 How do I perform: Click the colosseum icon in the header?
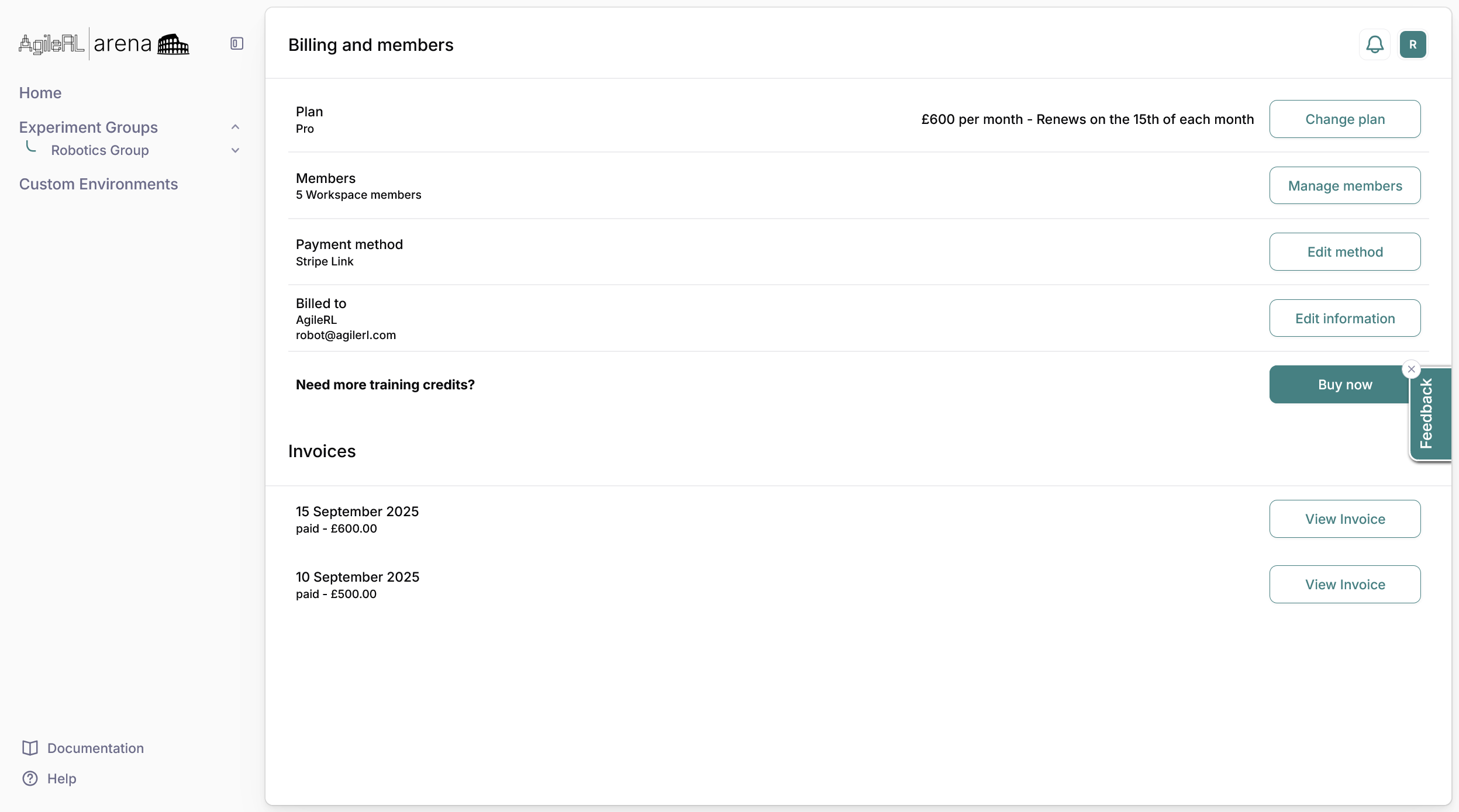(173, 43)
